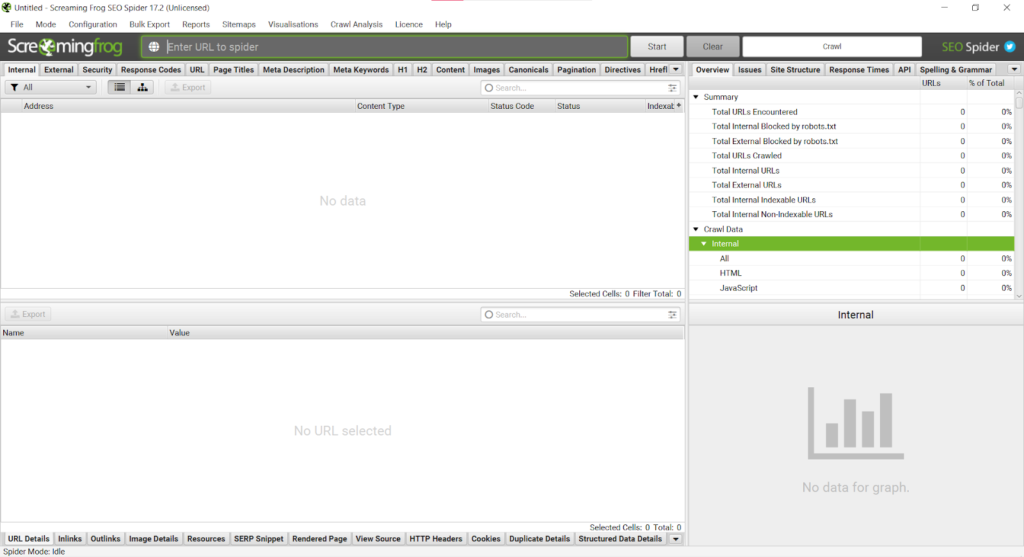
Task: Open the Cookies bottom tab
Action: (486, 539)
